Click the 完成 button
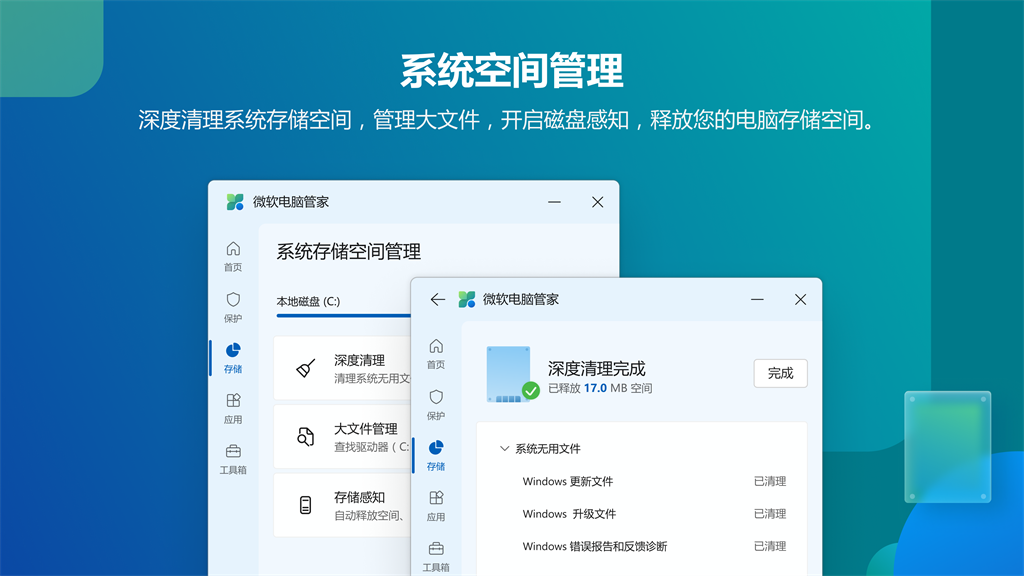Screen dimensions: 1024x576 point(780,373)
